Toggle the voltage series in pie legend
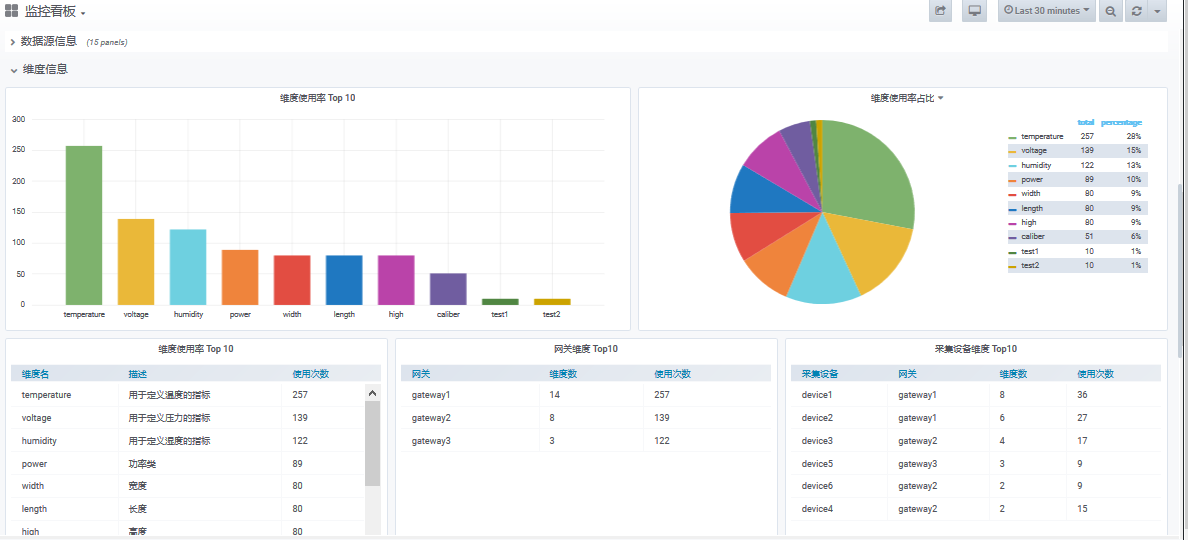Image resolution: width=1188 pixels, height=540 pixels. click(x=1033, y=151)
